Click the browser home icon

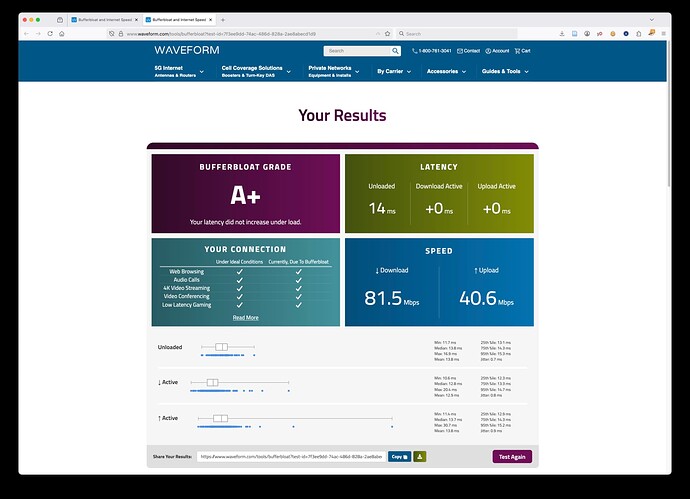[62, 33]
